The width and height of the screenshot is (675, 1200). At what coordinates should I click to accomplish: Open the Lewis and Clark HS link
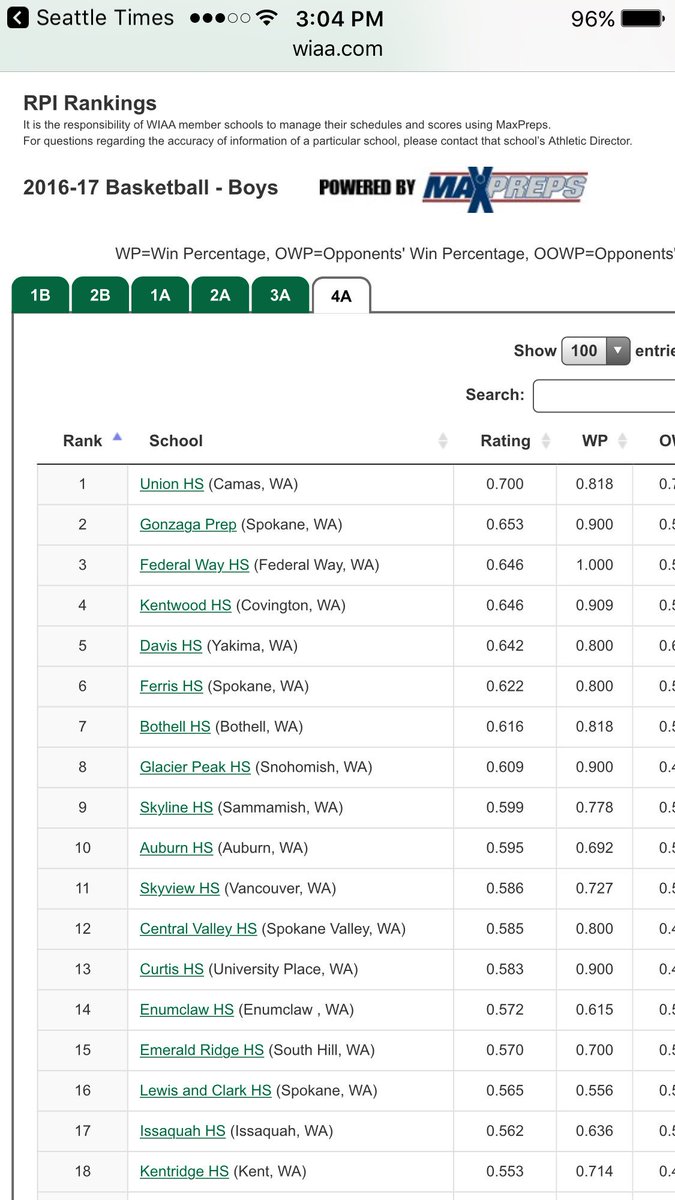click(206, 1091)
